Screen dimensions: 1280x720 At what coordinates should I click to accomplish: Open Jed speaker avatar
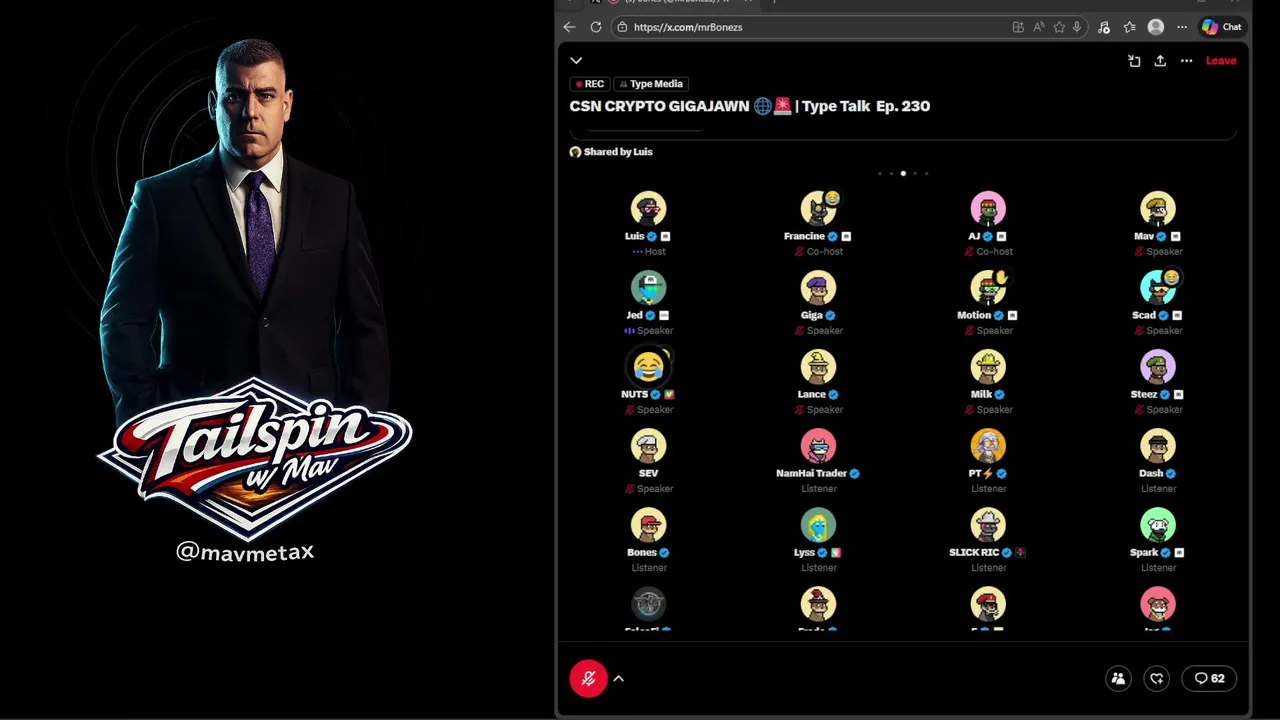pyautogui.click(x=649, y=287)
